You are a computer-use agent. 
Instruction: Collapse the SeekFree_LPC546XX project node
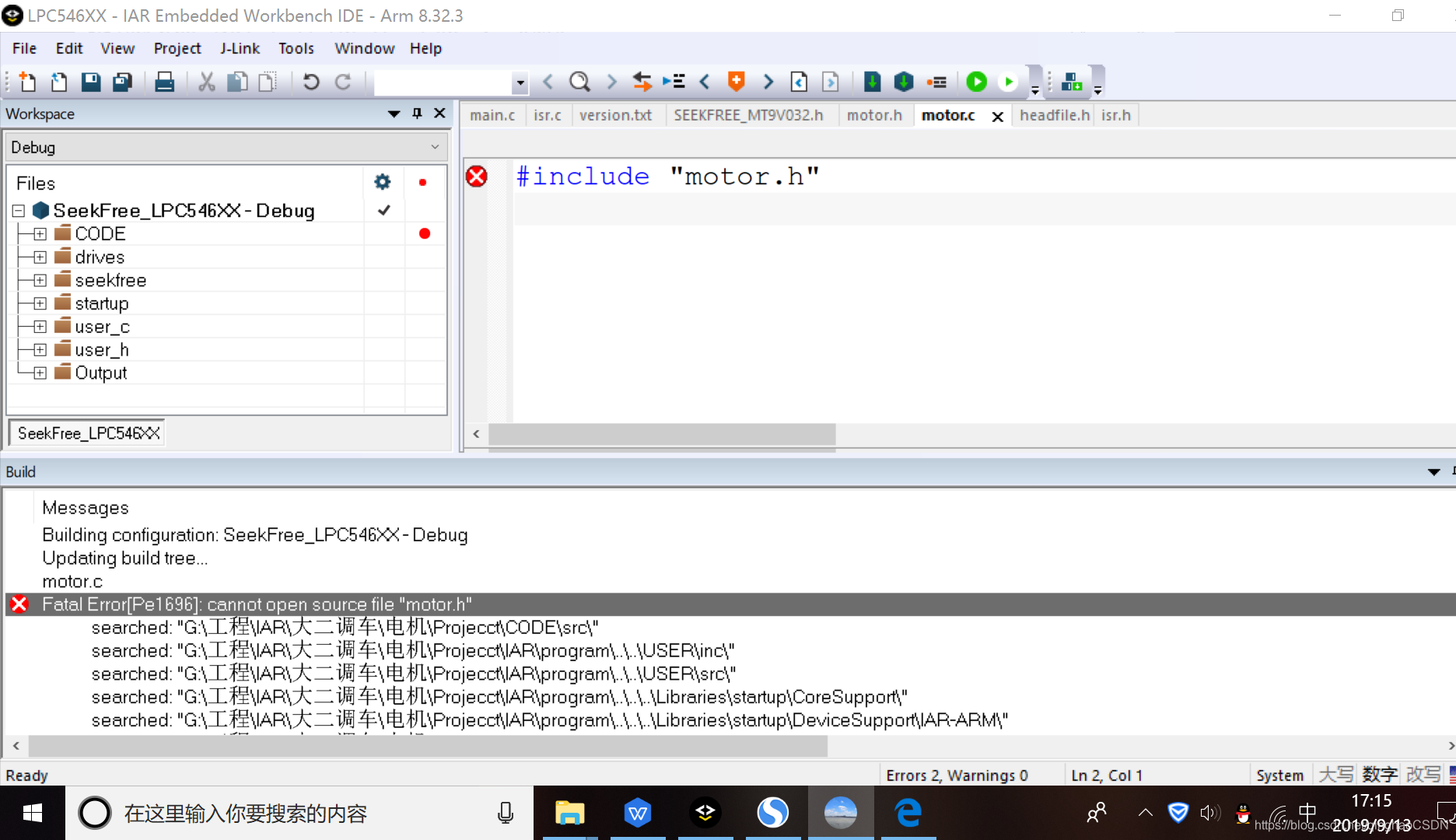[19, 211]
